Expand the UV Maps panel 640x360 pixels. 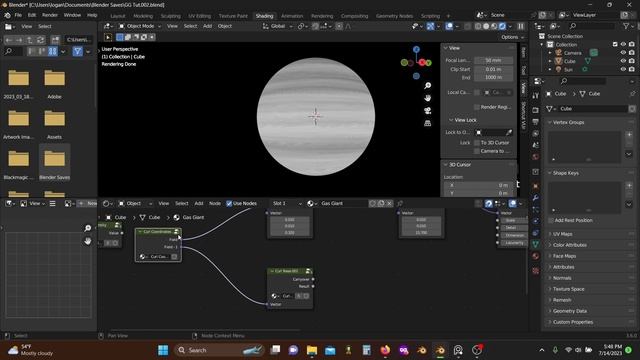point(550,234)
